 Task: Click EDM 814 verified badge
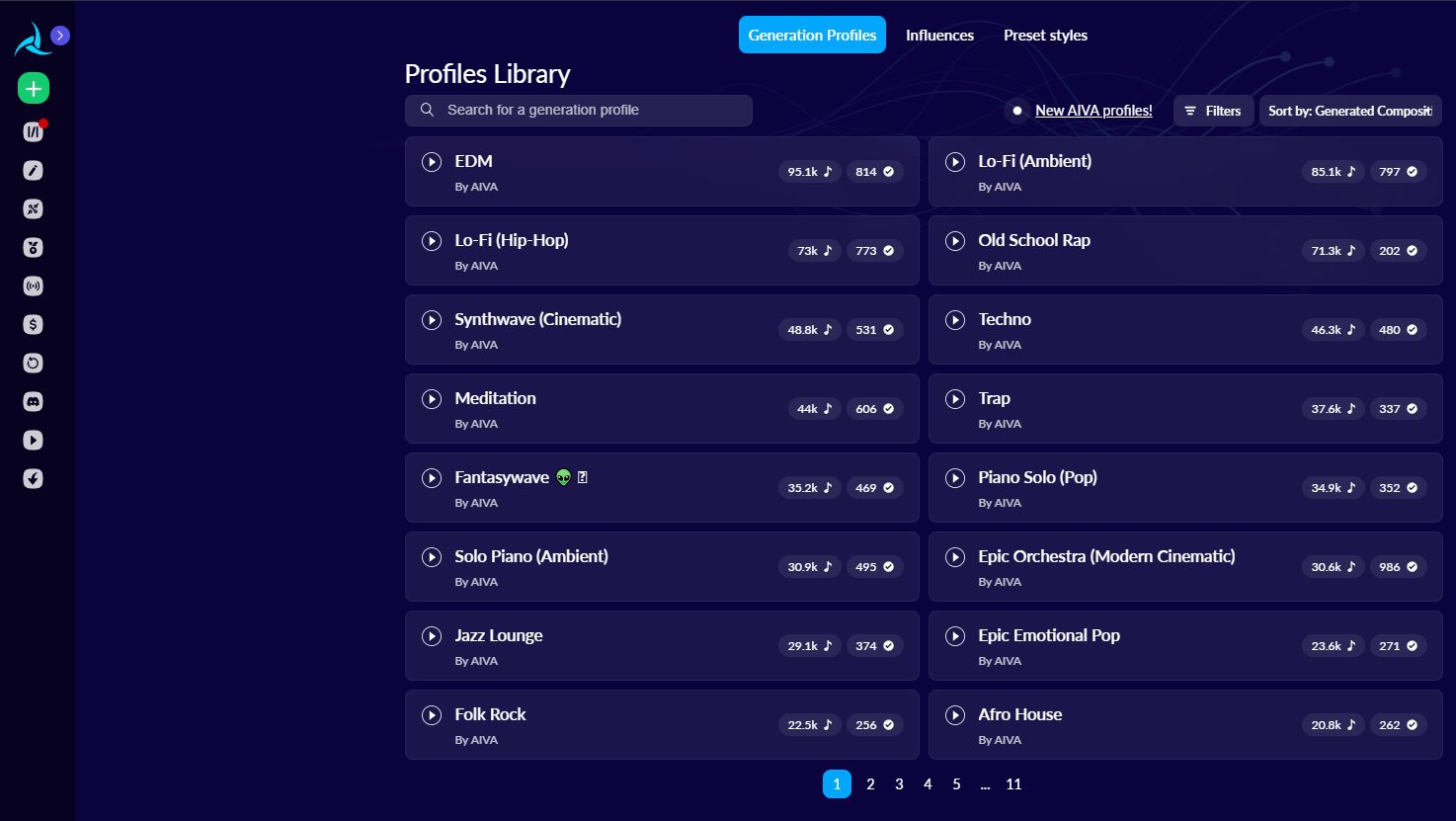pyautogui.click(x=875, y=172)
